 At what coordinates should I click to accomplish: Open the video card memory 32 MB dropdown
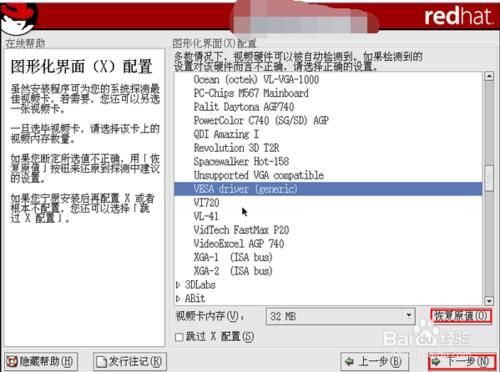340,316
